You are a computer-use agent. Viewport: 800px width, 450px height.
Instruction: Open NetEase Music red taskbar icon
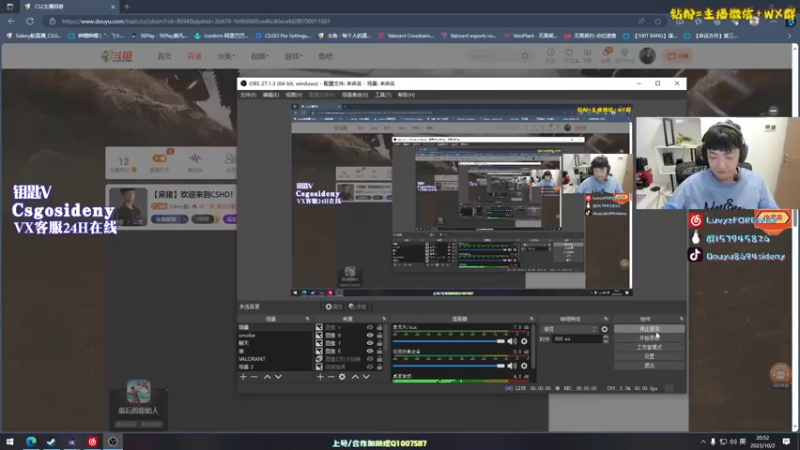[92, 441]
